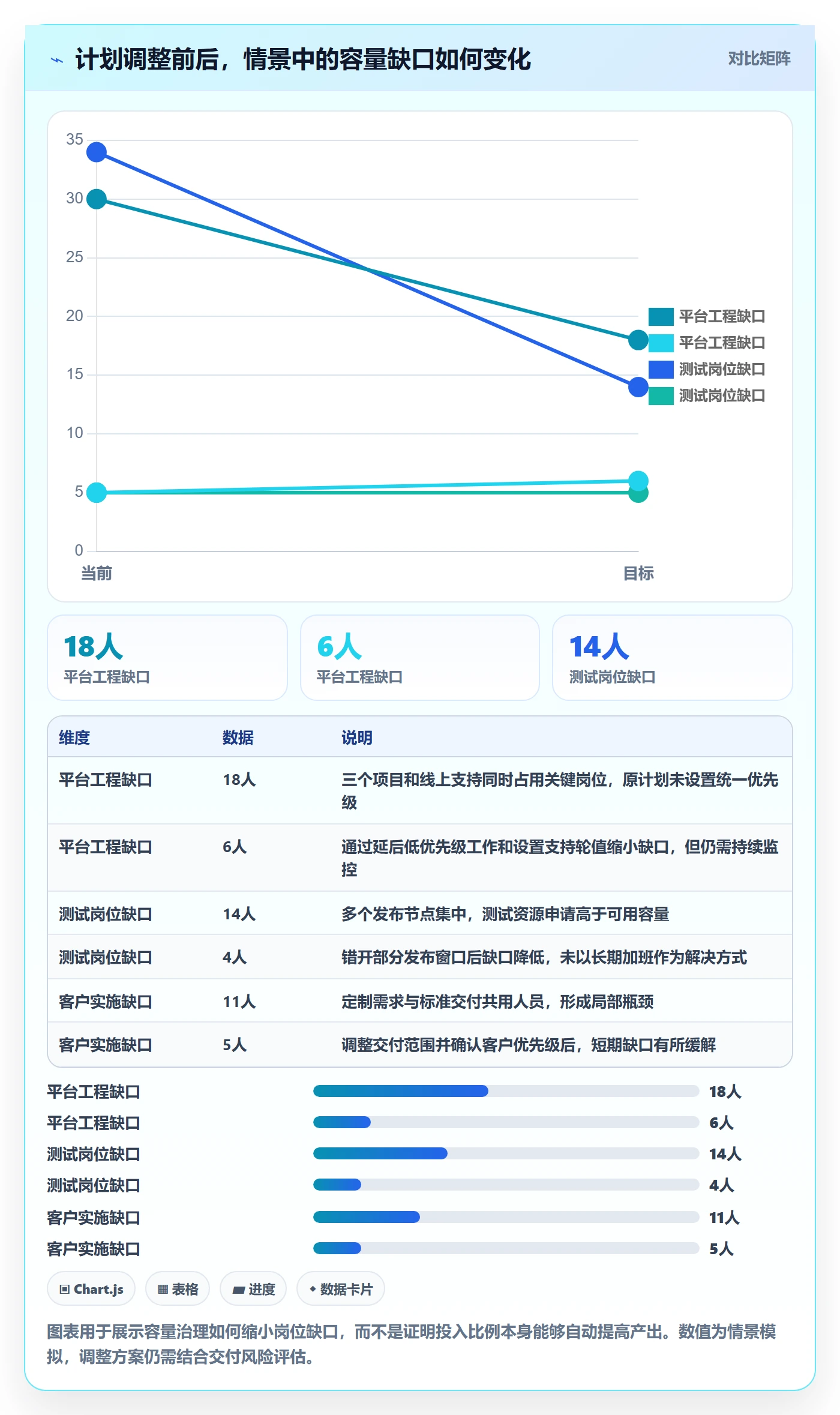
Task: Click the 6人 progress bar
Action: pos(506,1122)
